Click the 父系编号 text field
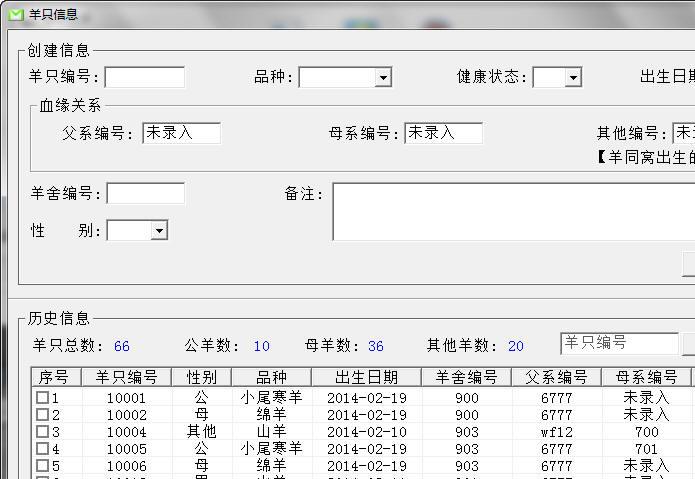This screenshot has height=479, width=695. [x=181, y=133]
